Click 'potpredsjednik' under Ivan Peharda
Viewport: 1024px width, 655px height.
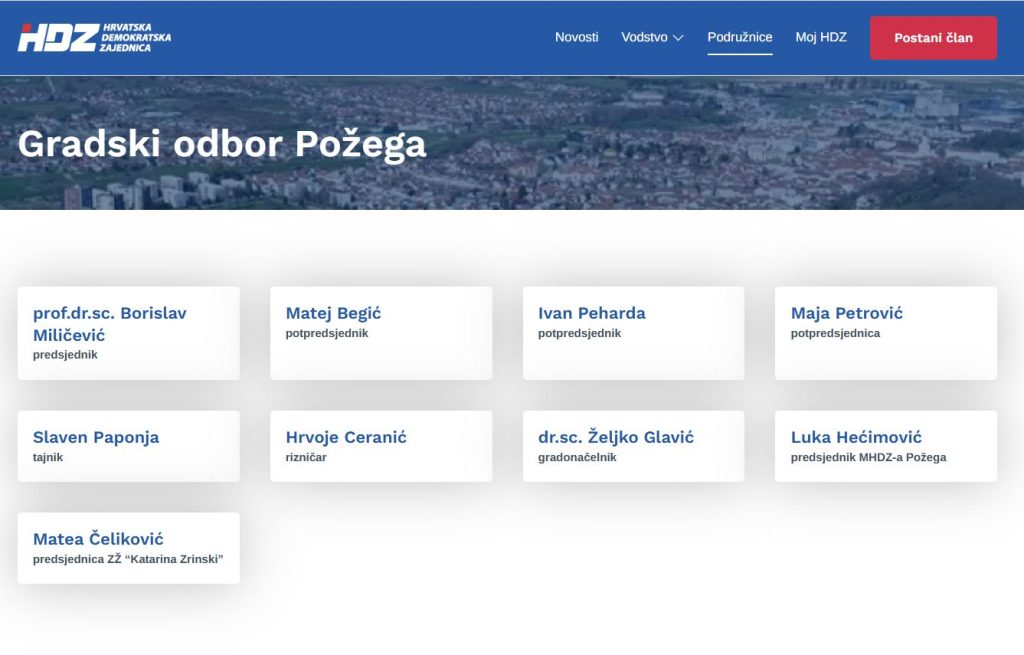[x=580, y=333]
